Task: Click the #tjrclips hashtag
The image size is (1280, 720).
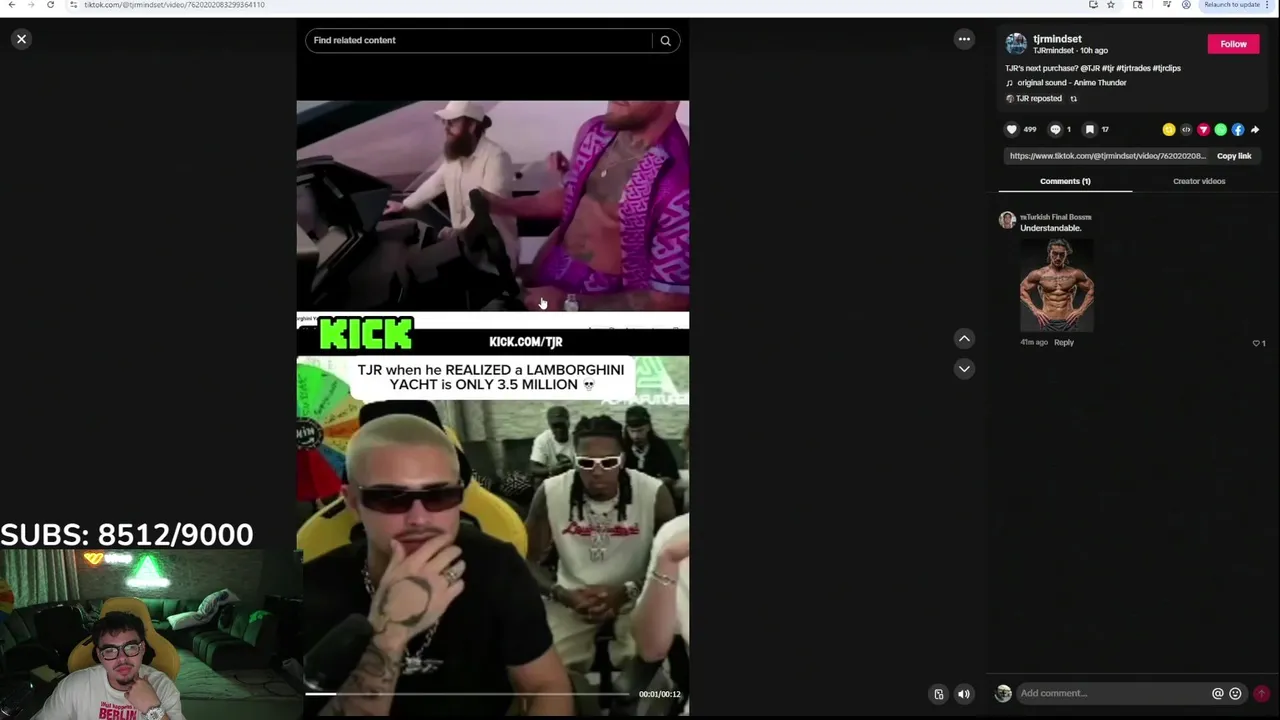Action: [x=1167, y=68]
